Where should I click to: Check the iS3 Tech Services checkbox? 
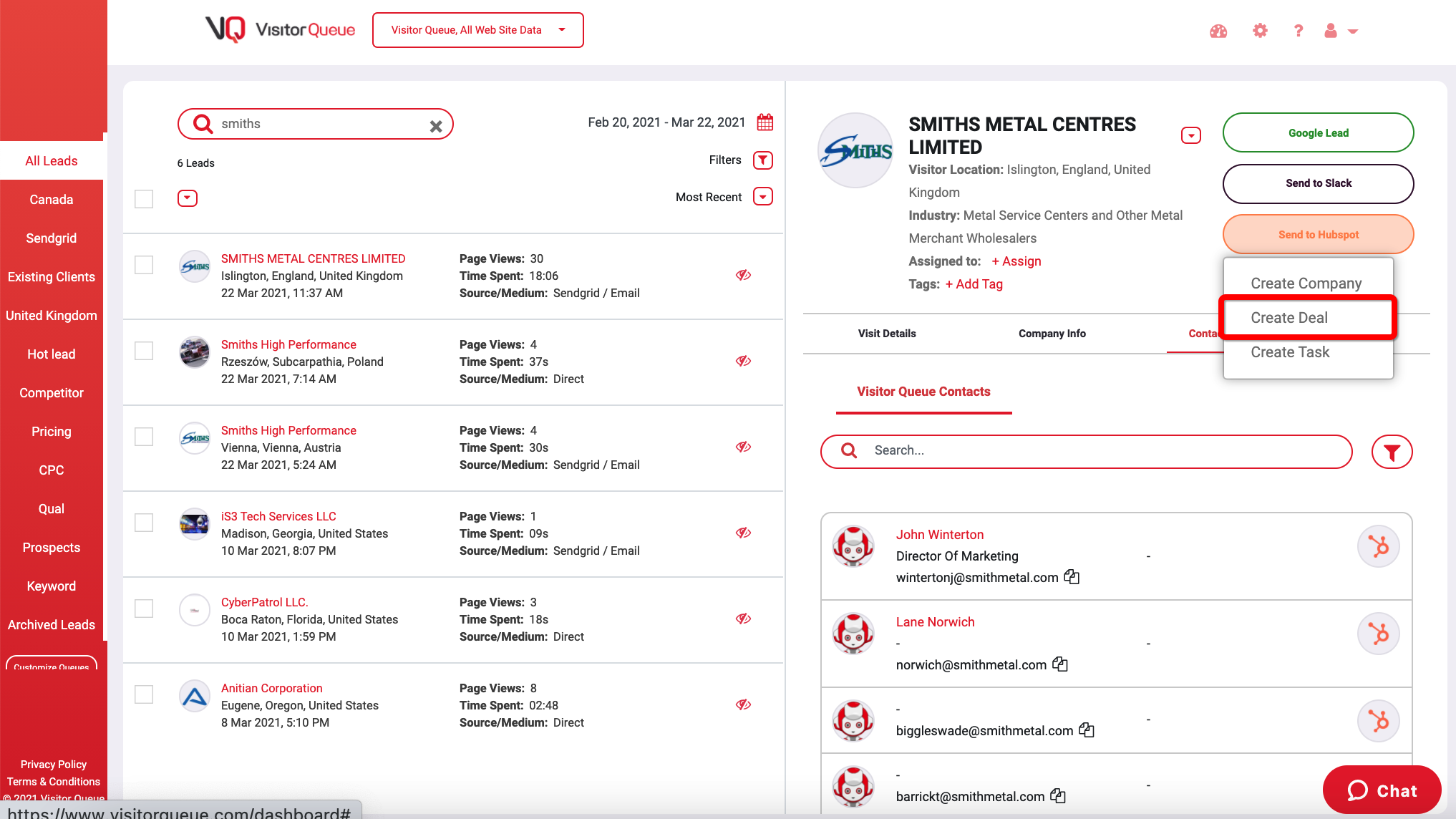tap(144, 523)
